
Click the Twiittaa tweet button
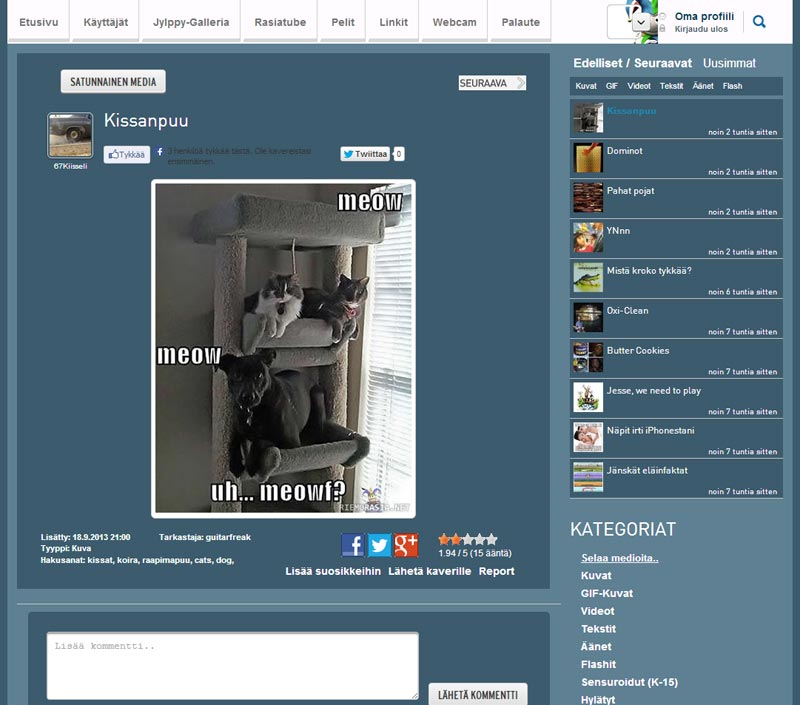(365, 154)
